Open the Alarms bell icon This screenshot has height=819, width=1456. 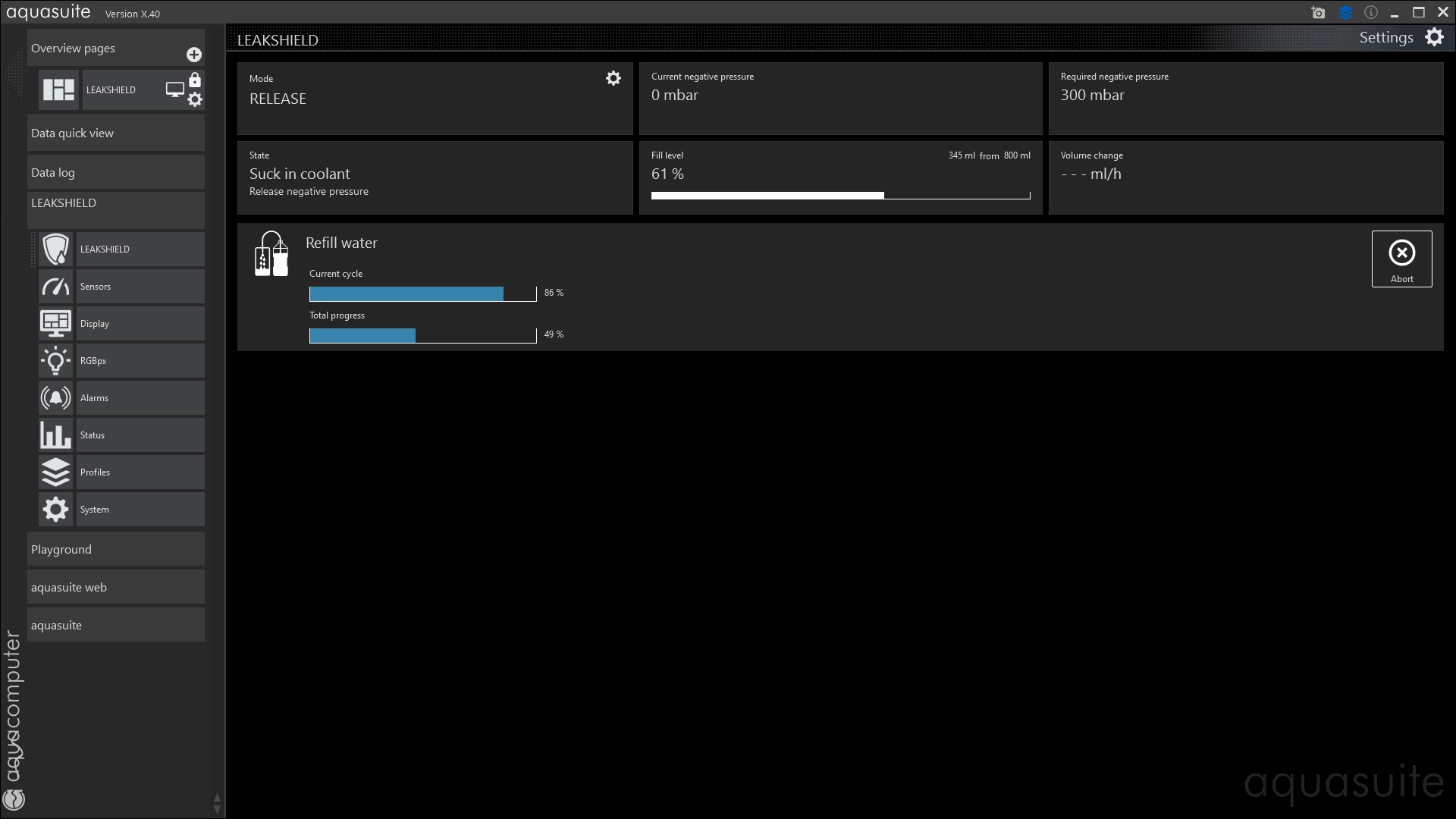(56, 398)
